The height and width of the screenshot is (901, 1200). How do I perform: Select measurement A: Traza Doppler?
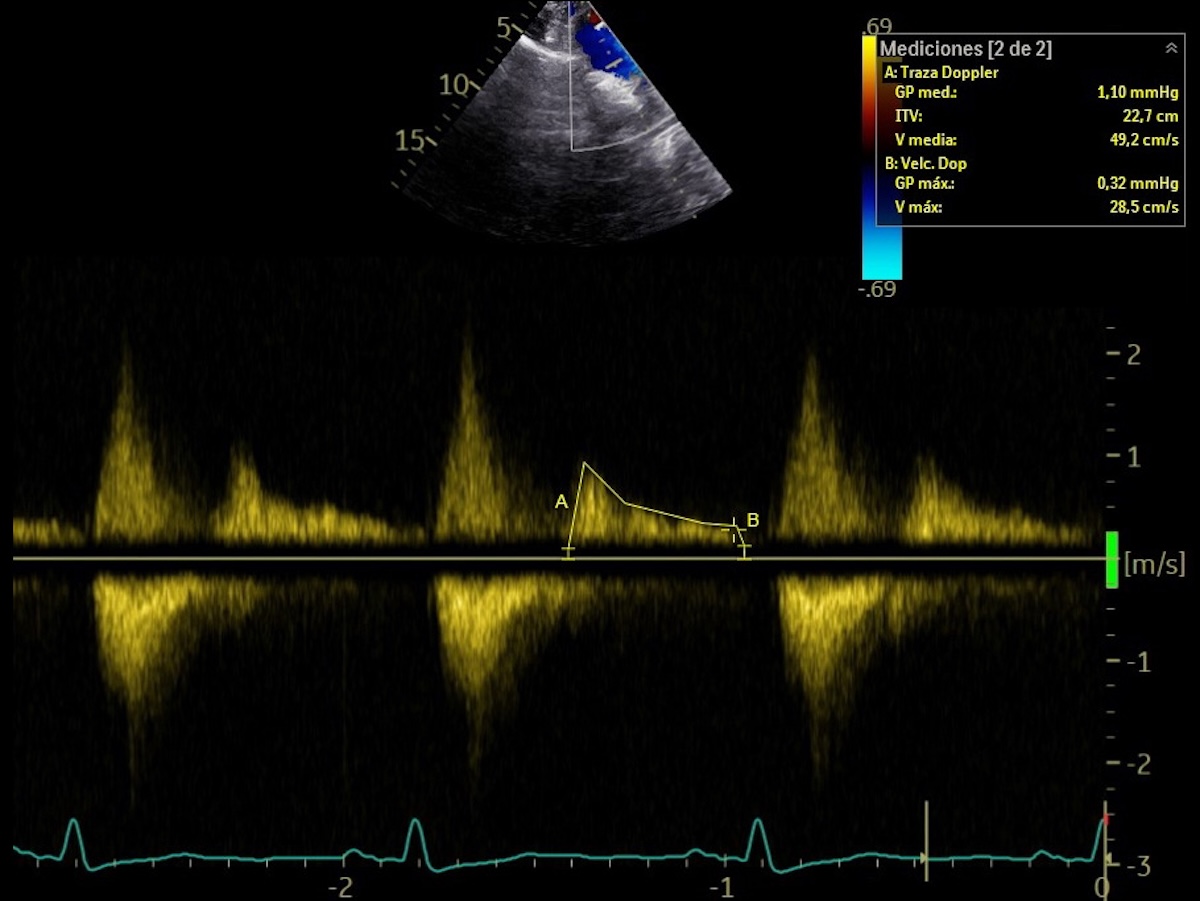(942, 73)
